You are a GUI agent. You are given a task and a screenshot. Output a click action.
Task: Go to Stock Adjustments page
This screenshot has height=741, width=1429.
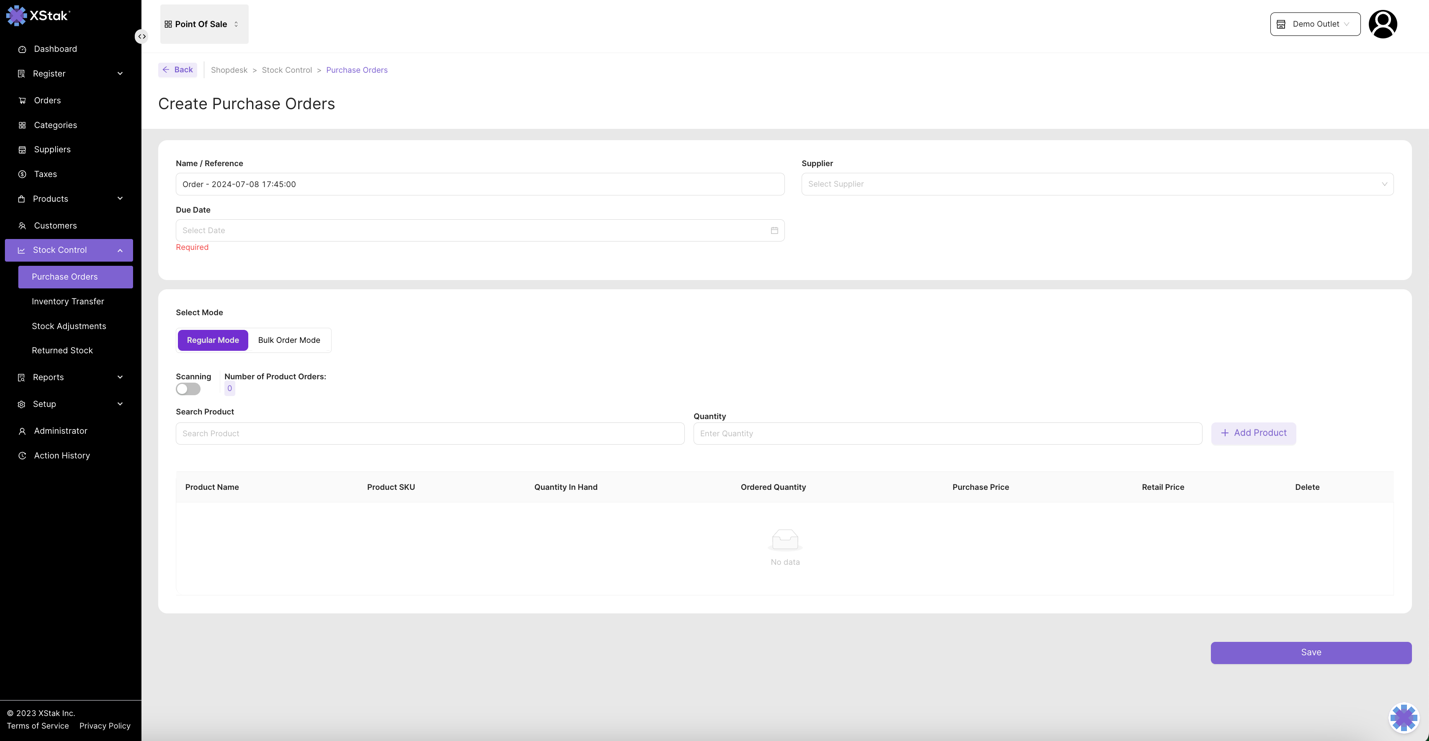pos(69,326)
